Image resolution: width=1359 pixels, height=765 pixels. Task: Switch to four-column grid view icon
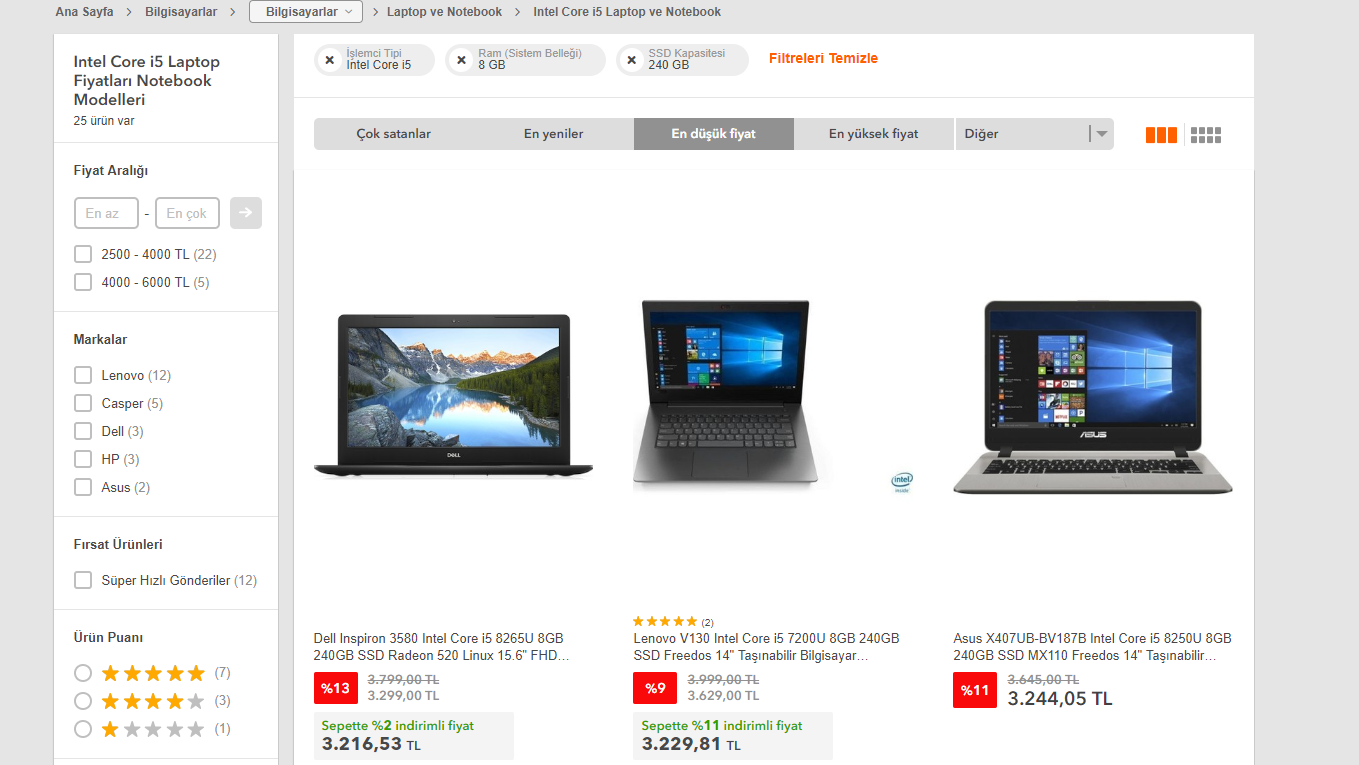click(1206, 135)
